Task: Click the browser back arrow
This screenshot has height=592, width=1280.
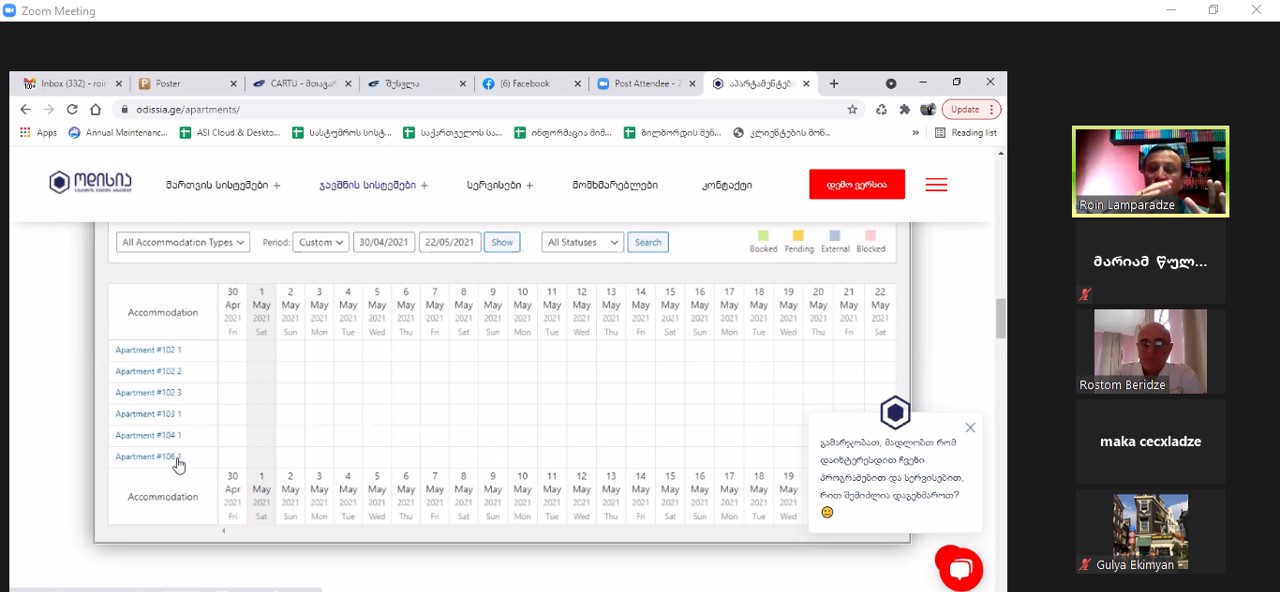Action: 25,109
